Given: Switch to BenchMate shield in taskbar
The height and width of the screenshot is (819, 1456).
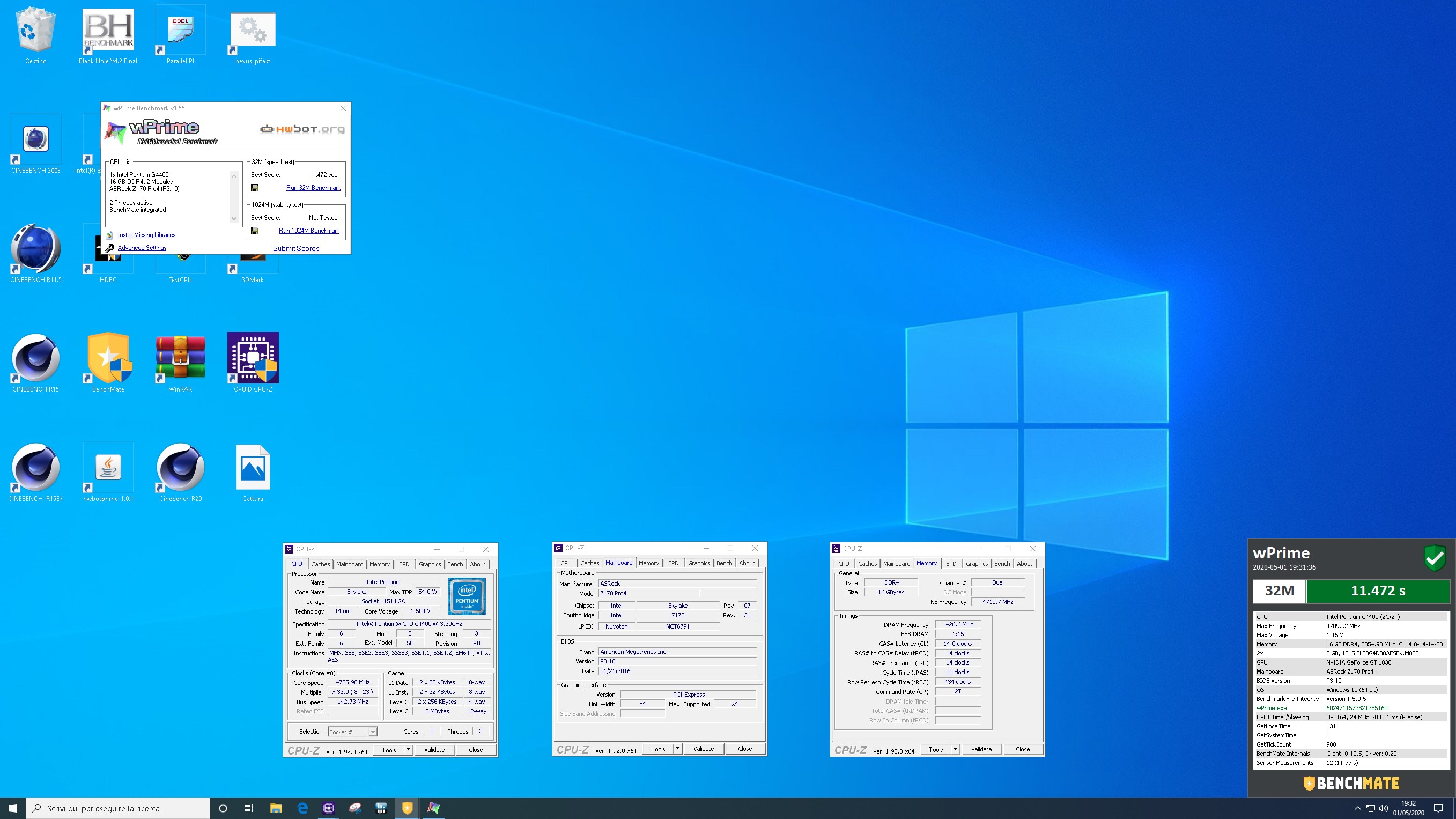Looking at the screenshot, I should point(408,808).
